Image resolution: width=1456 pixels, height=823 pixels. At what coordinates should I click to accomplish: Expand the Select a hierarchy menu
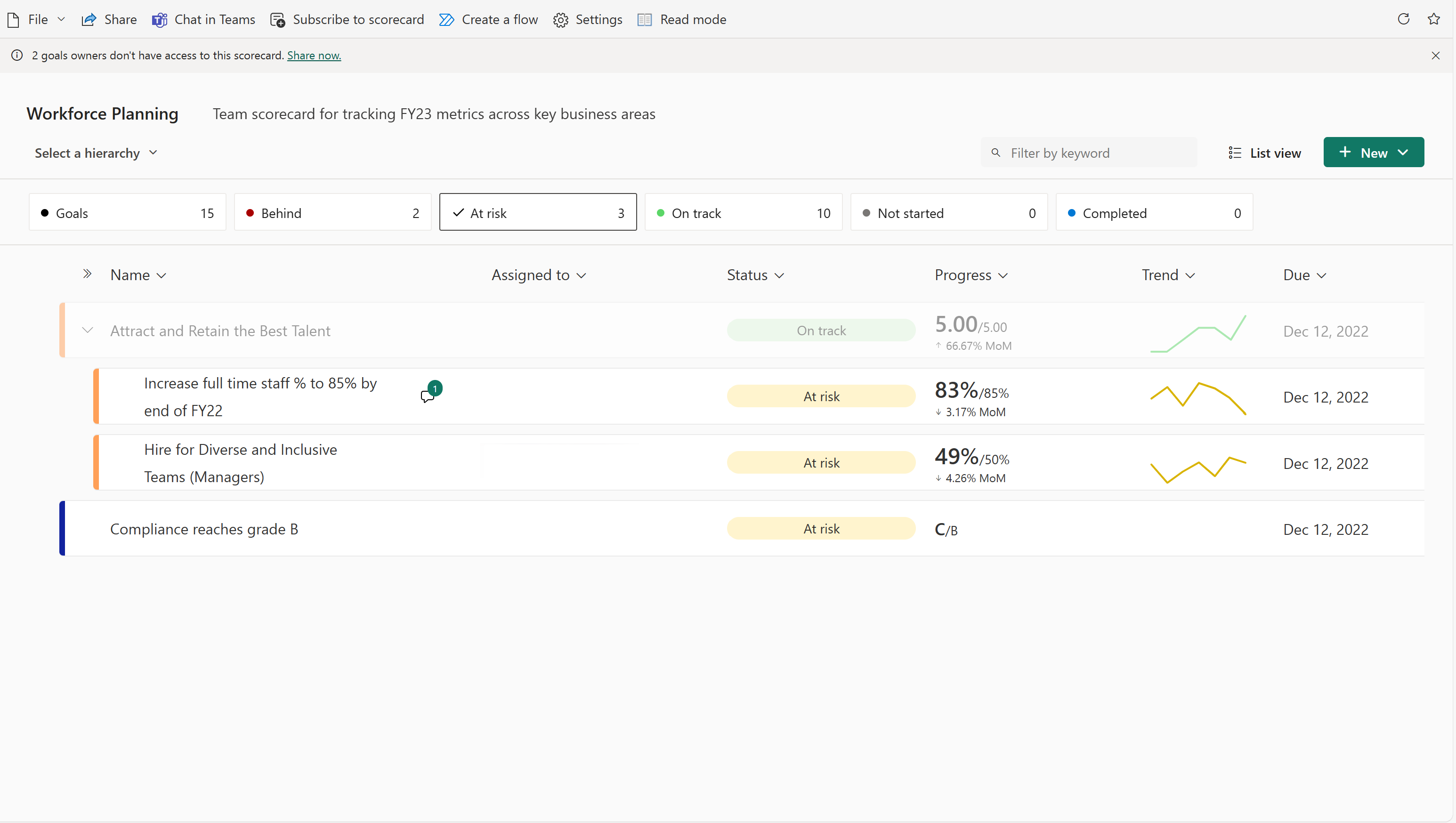click(95, 152)
